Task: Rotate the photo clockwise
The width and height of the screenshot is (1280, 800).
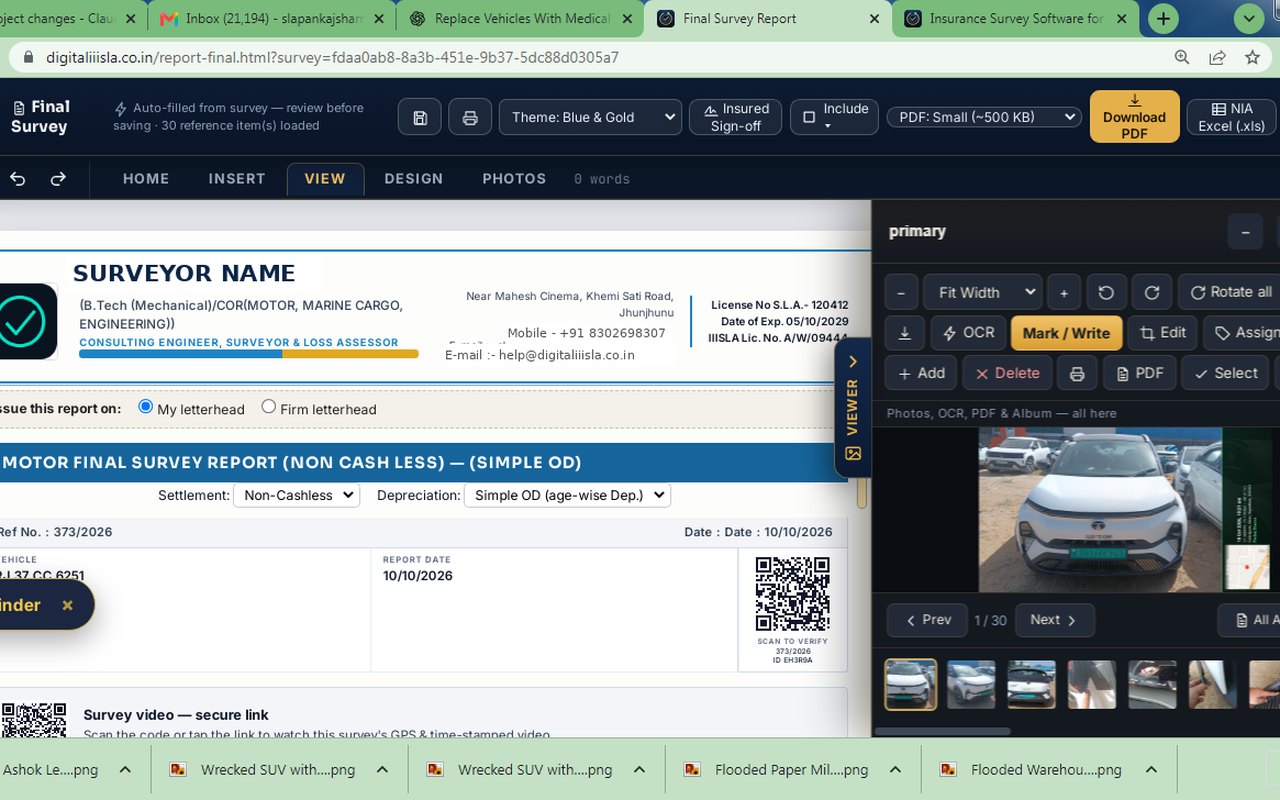Action: pyautogui.click(x=1152, y=292)
